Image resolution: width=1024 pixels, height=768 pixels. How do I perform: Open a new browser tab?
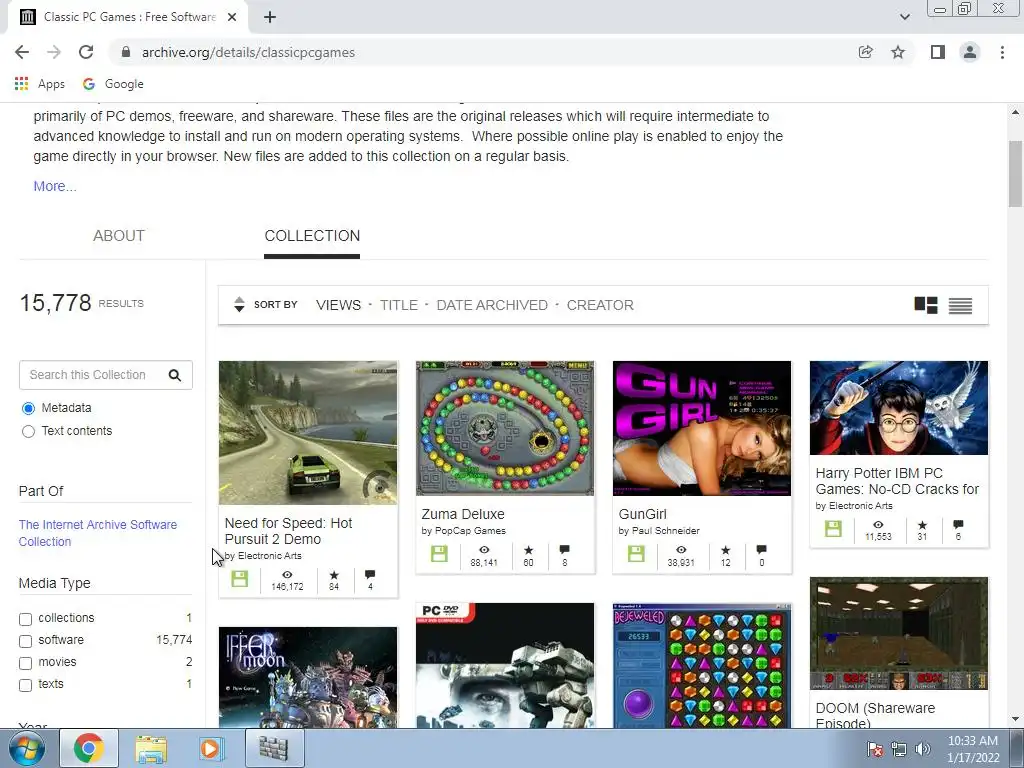coord(270,17)
